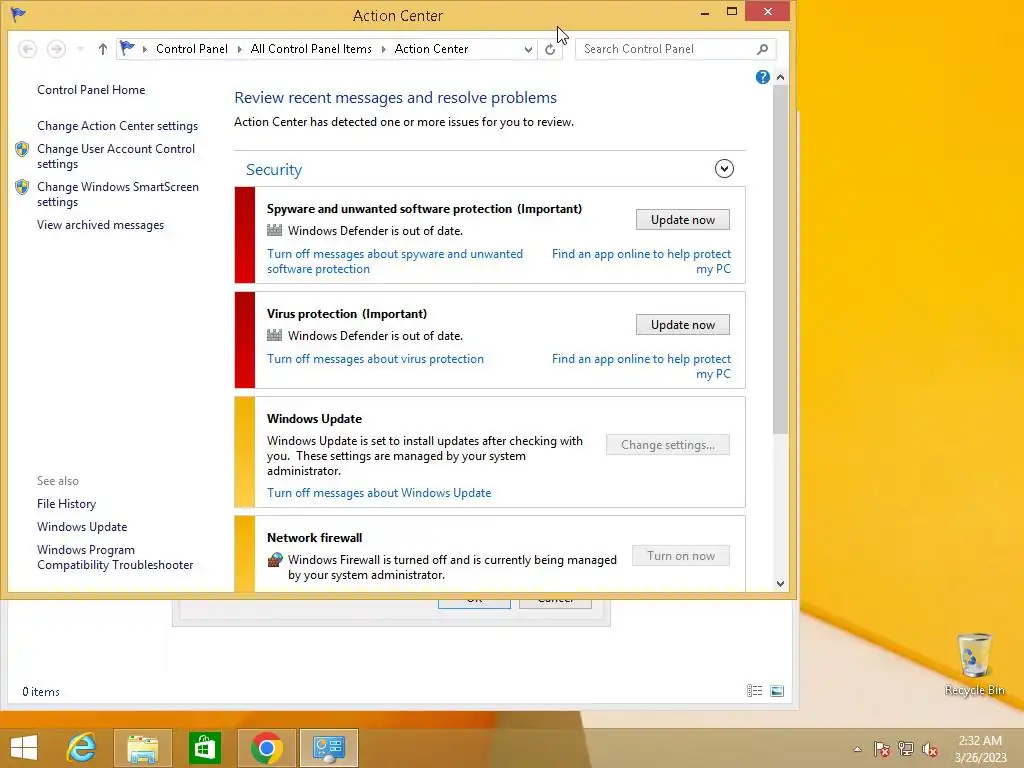Go up one level with the up arrow

(x=103, y=49)
